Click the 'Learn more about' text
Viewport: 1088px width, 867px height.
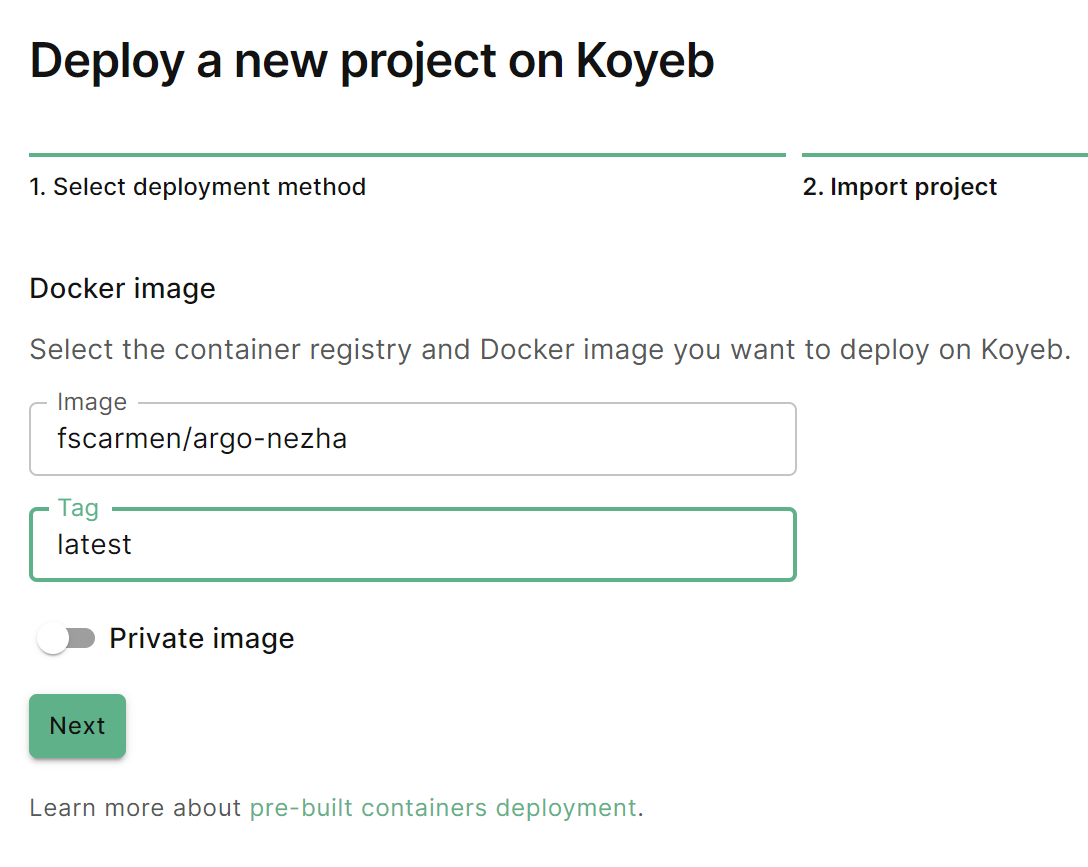[135, 808]
